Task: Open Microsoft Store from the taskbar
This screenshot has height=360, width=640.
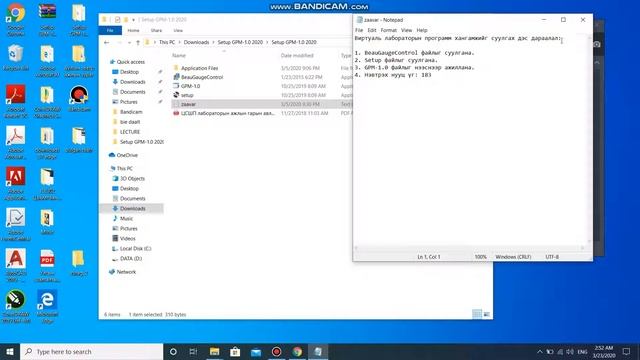Action: pos(235,351)
